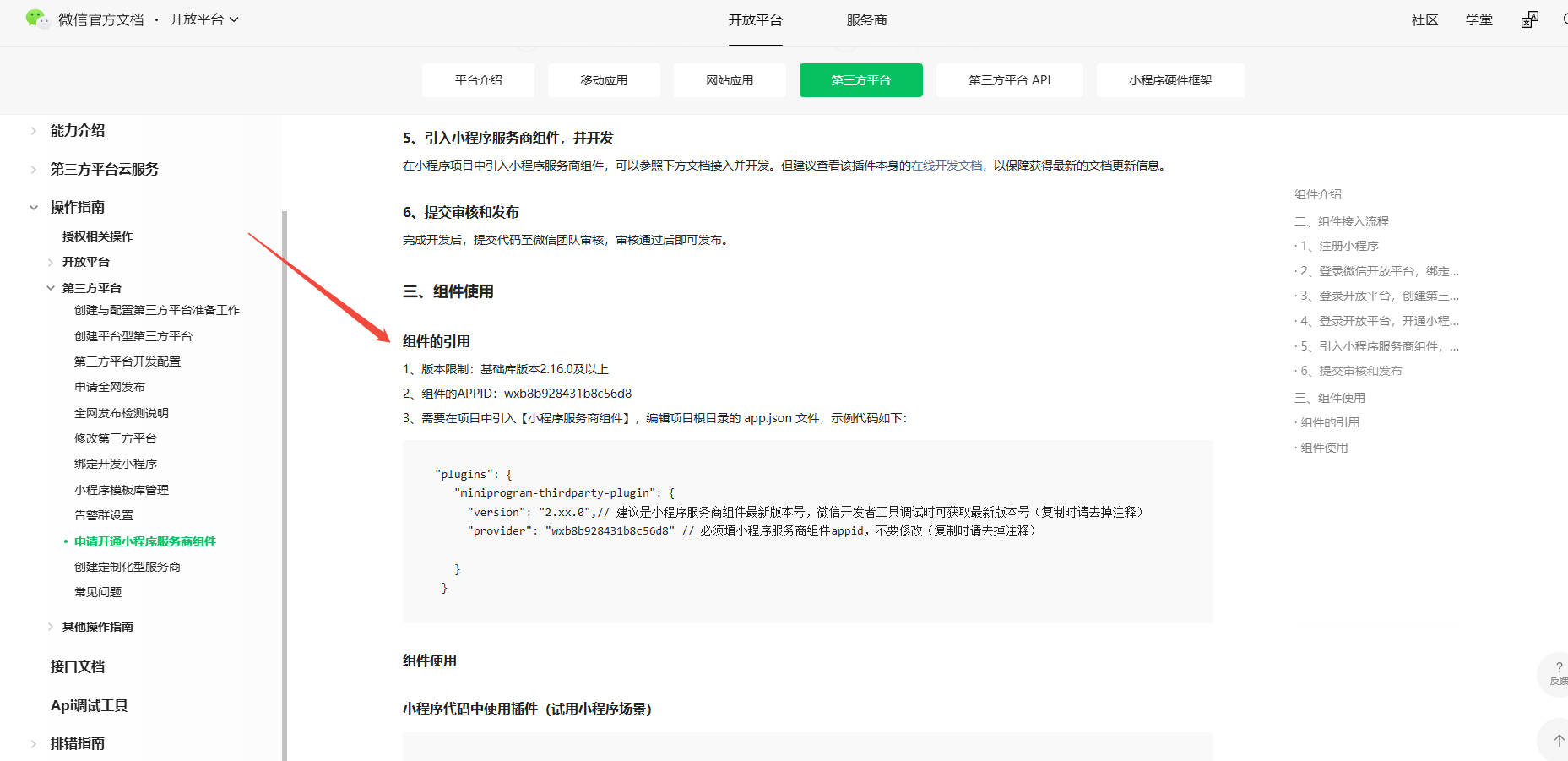Click the QR/device icon in header
The image size is (1568, 761).
coord(1529,19)
